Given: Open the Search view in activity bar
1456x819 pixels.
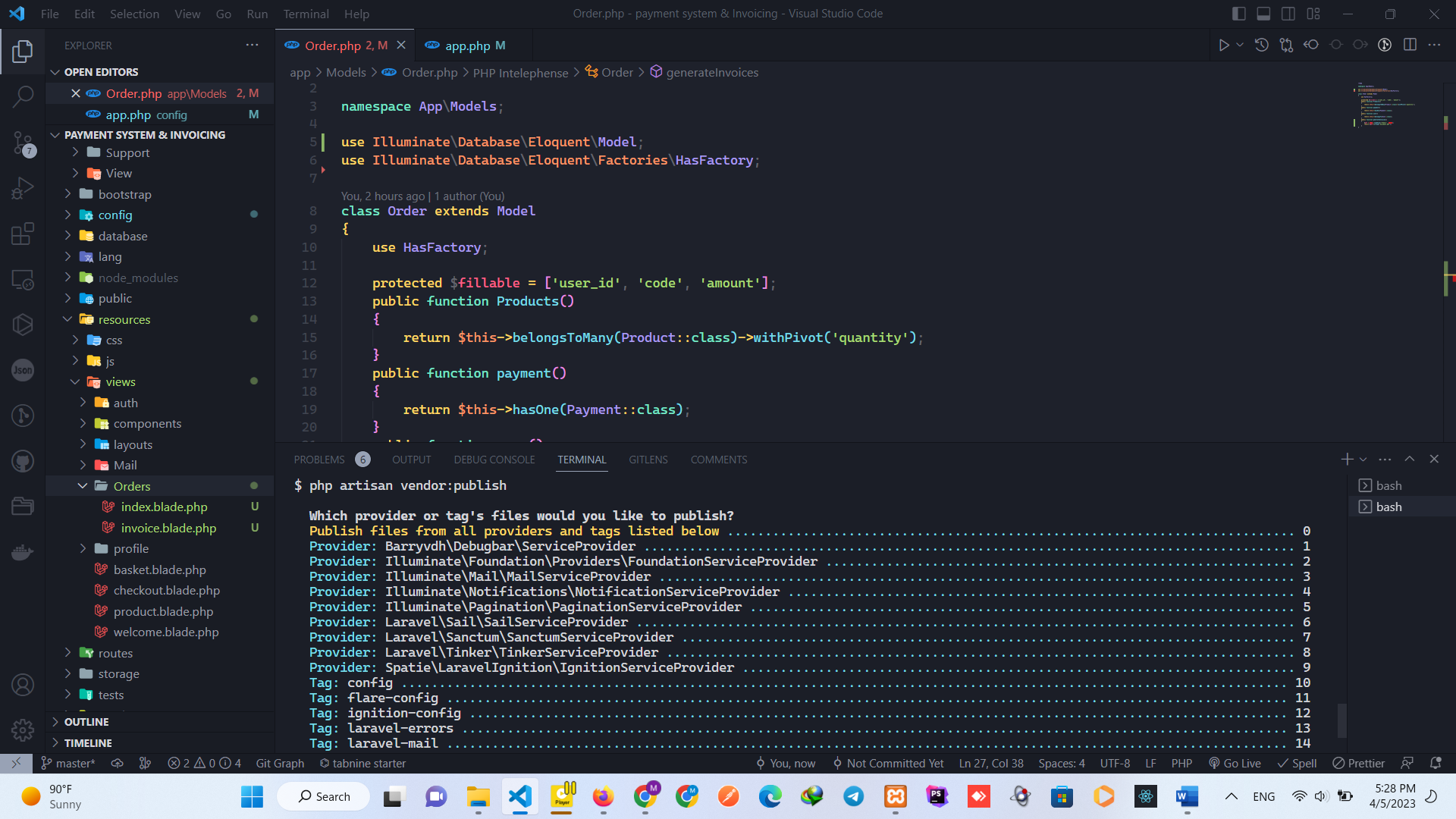Looking at the screenshot, I should coord(23,96).
